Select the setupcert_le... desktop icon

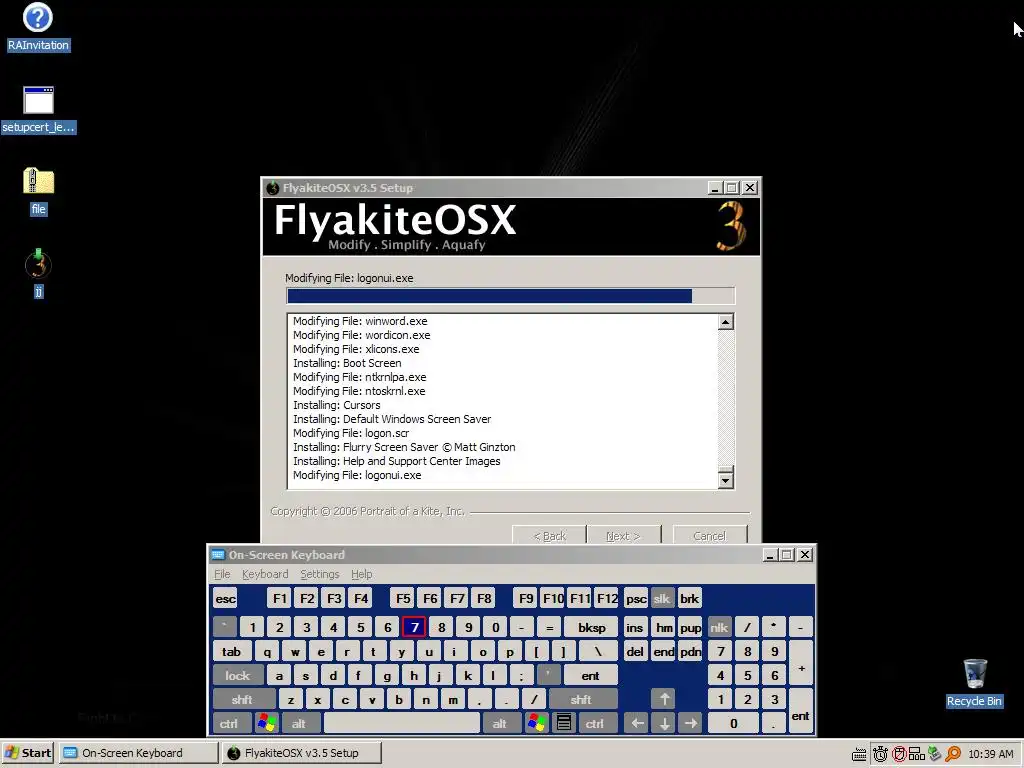point(39,110)
